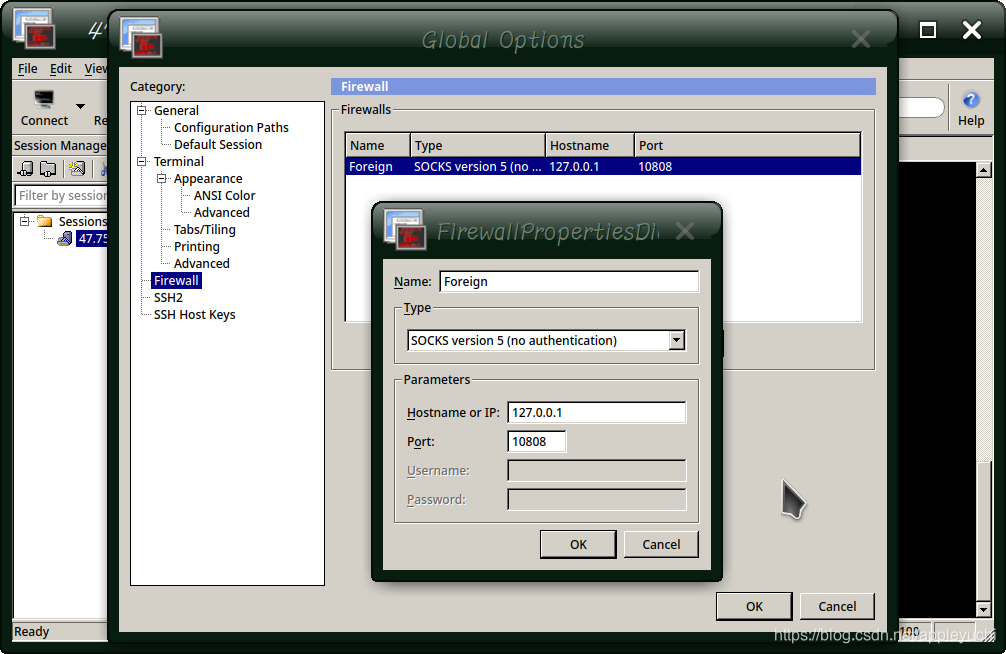Image resolution: width=1006 pixels, height=654 pixels.
Task: Close the Global Options window
Action: [x=860, y=40]
